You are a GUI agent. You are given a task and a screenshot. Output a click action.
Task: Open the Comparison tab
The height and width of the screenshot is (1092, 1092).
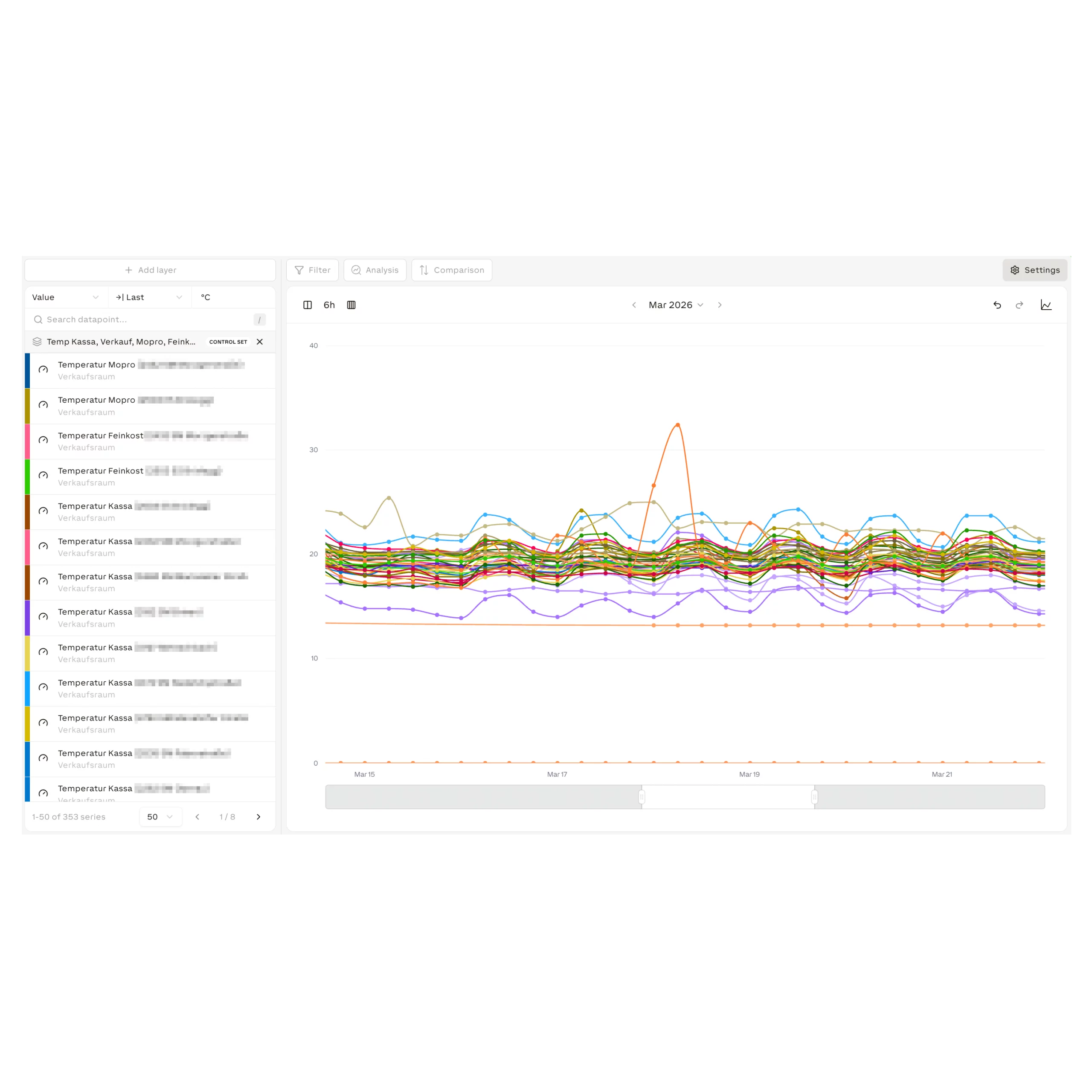pyautogui.click(x=452, y=270)
